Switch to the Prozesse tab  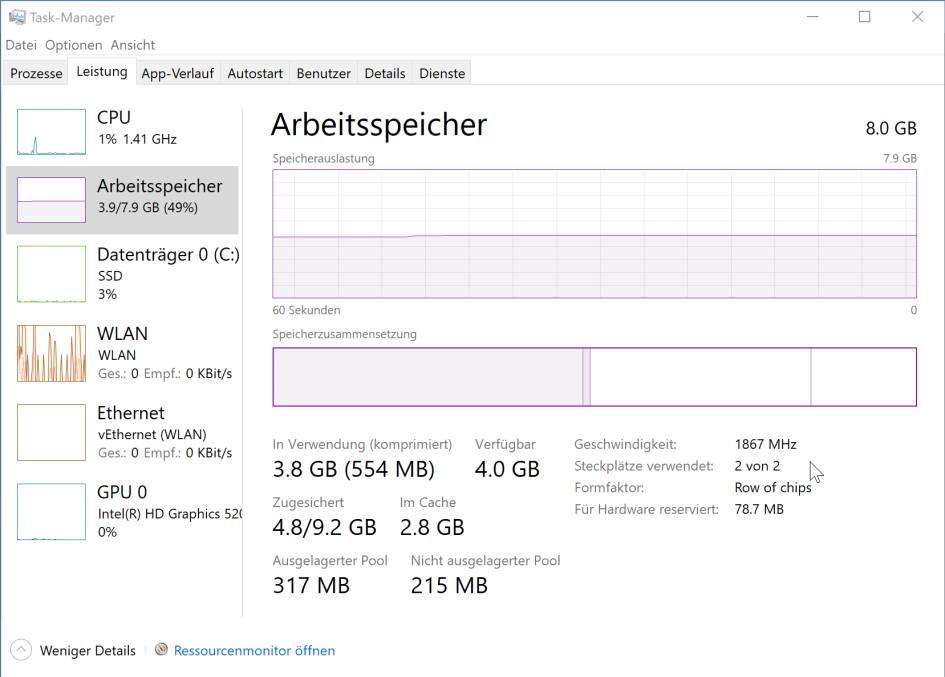36,73
